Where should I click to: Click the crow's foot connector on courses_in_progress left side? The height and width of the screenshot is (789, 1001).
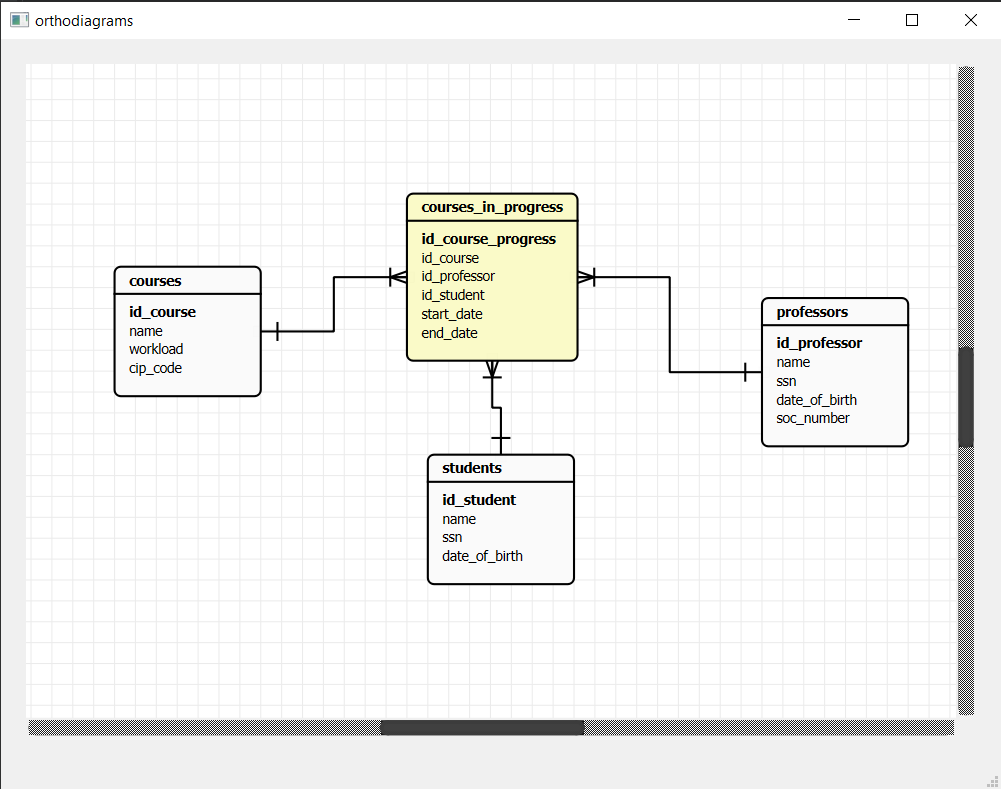[x=397, y=277]
